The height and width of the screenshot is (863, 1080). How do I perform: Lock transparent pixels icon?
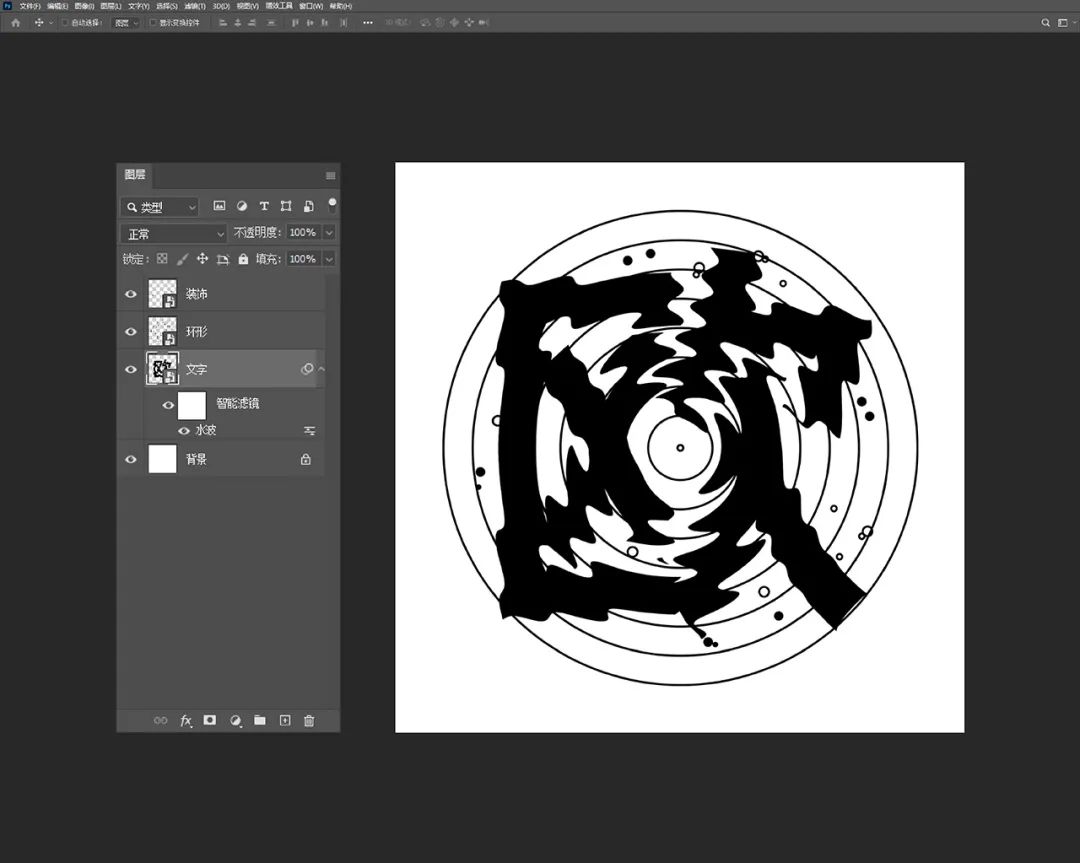(x=162, y=259)
